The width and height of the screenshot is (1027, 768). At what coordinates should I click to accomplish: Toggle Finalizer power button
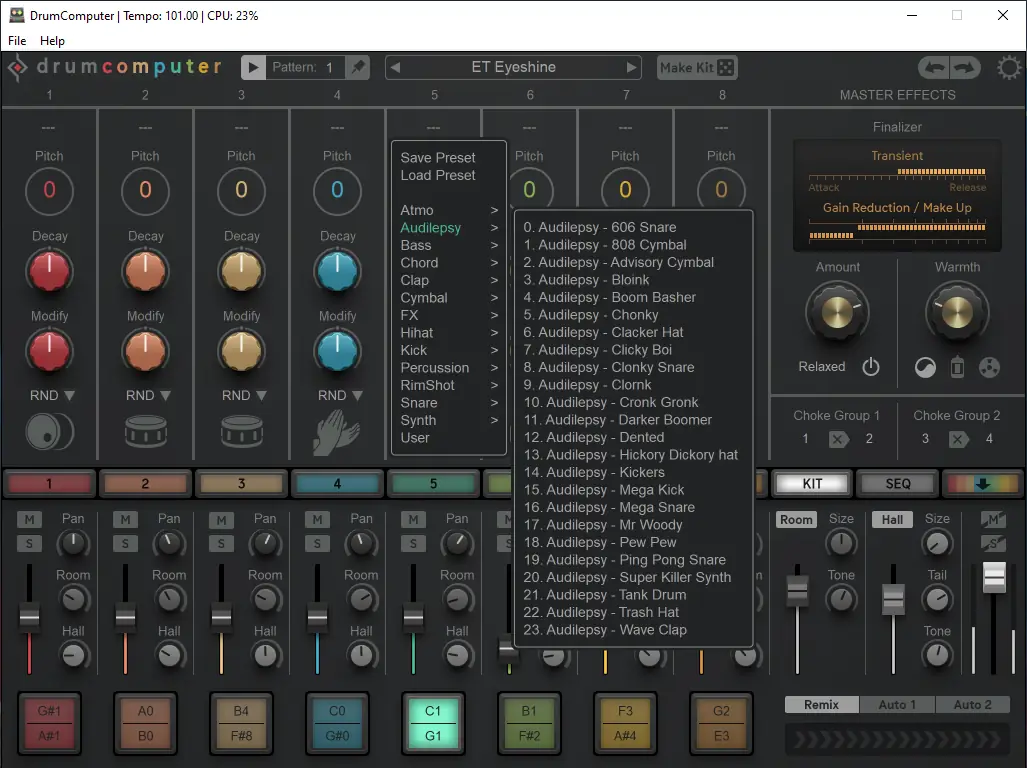coord(870,367)
